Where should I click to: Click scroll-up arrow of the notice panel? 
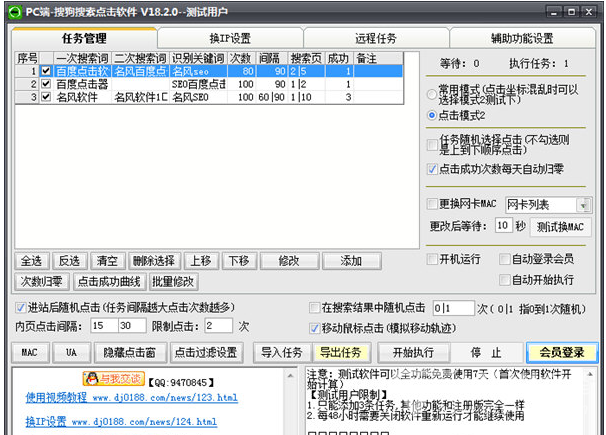(590, 374)
